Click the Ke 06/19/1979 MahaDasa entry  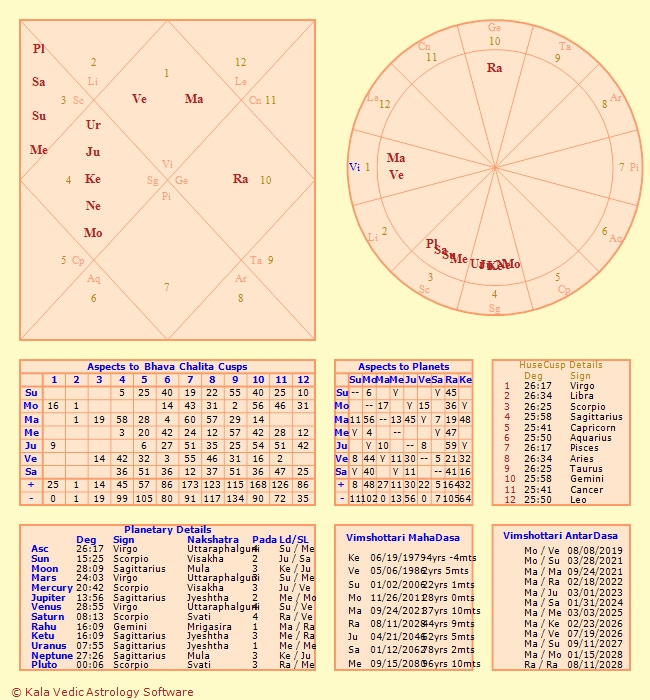412,558
